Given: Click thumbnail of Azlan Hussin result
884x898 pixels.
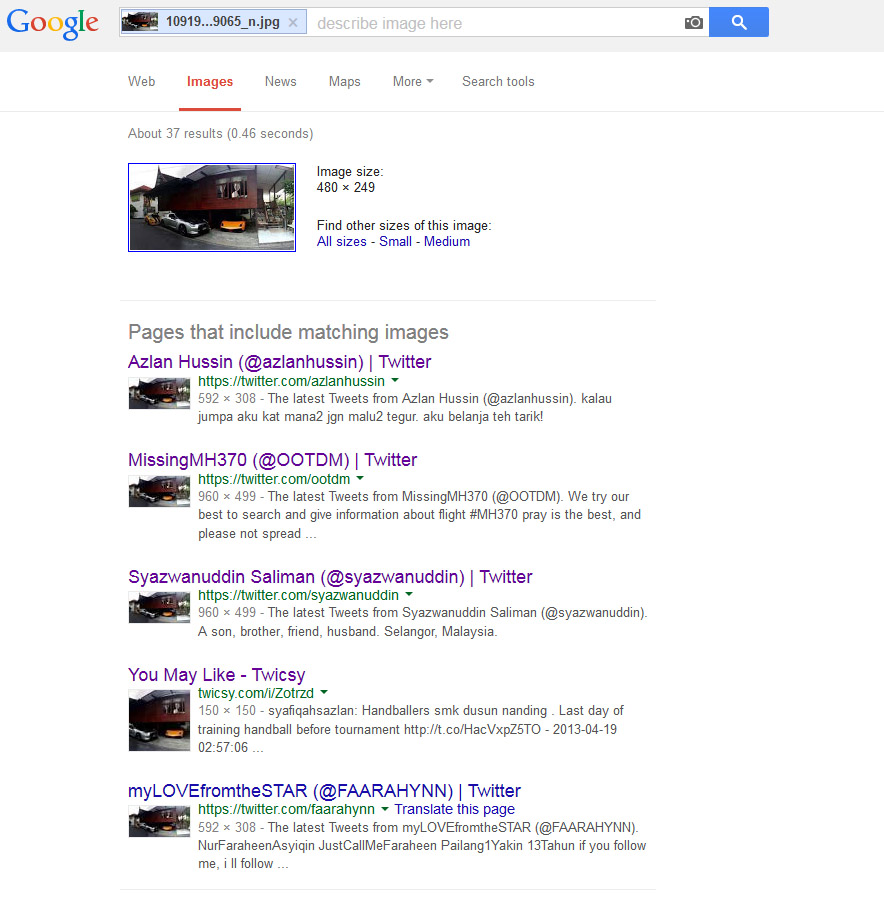Looking at the screenshot, I should (159, 393).
